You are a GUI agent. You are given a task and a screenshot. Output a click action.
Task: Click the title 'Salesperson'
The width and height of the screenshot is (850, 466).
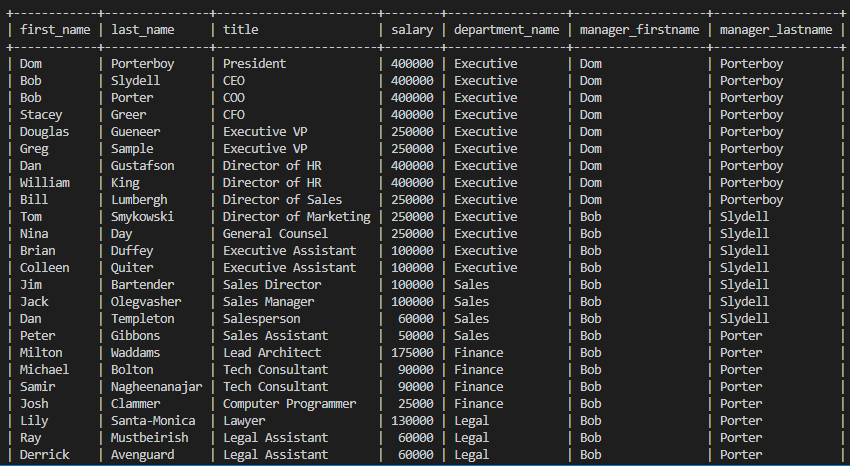tap(262, 319)
